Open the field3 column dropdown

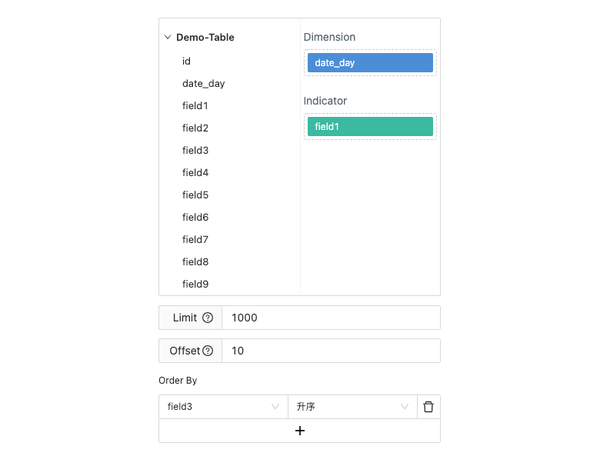(x=223, y=407)
